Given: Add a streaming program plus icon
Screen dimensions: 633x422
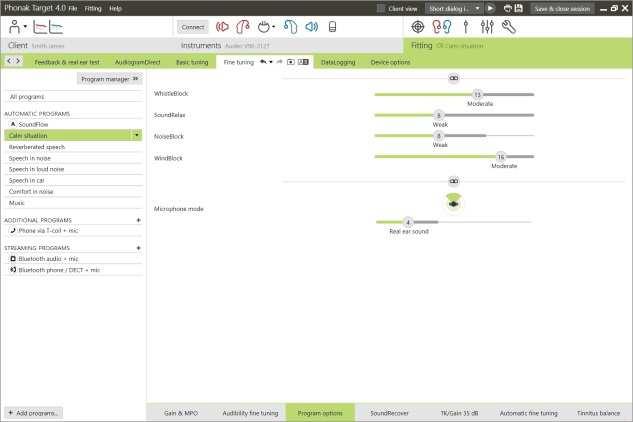Looking at the screenshot, I should coord(138,248).
